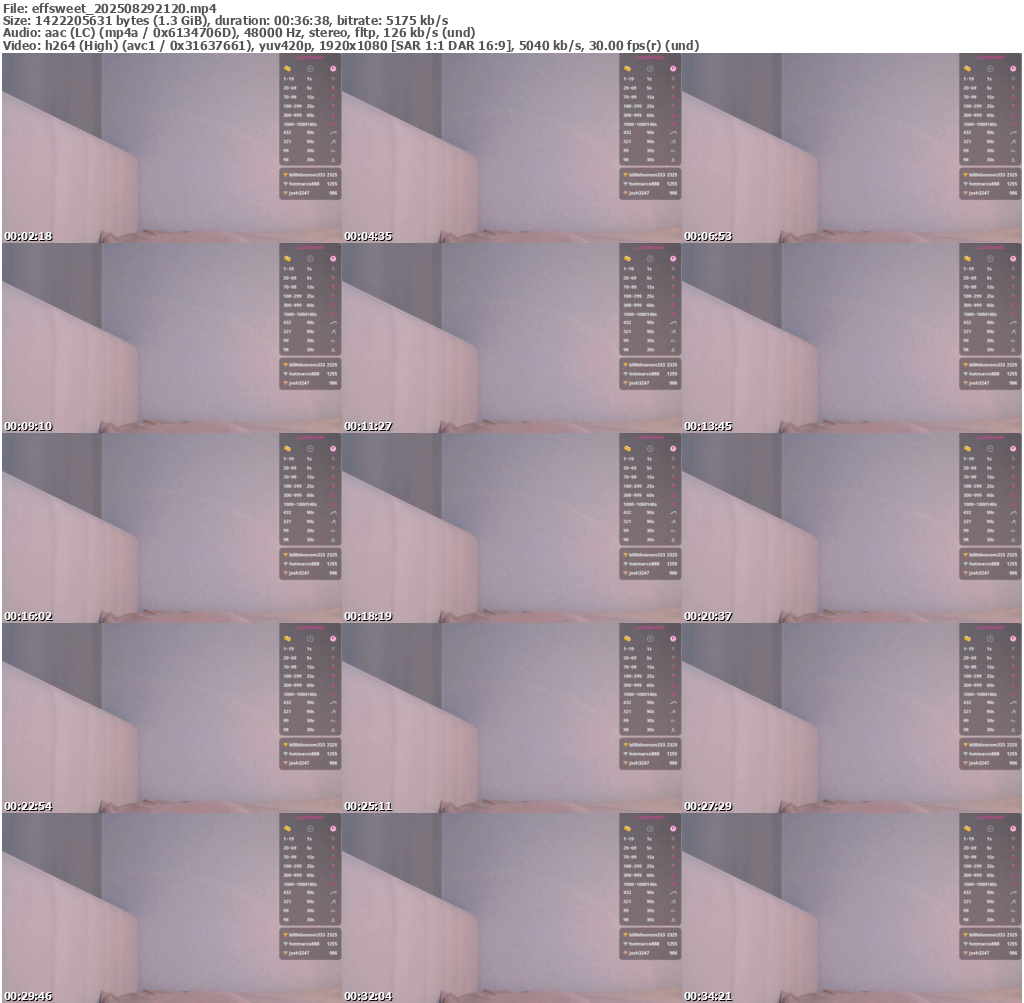
Task: Click the Audio stream info line
Action: click(238, 33)
